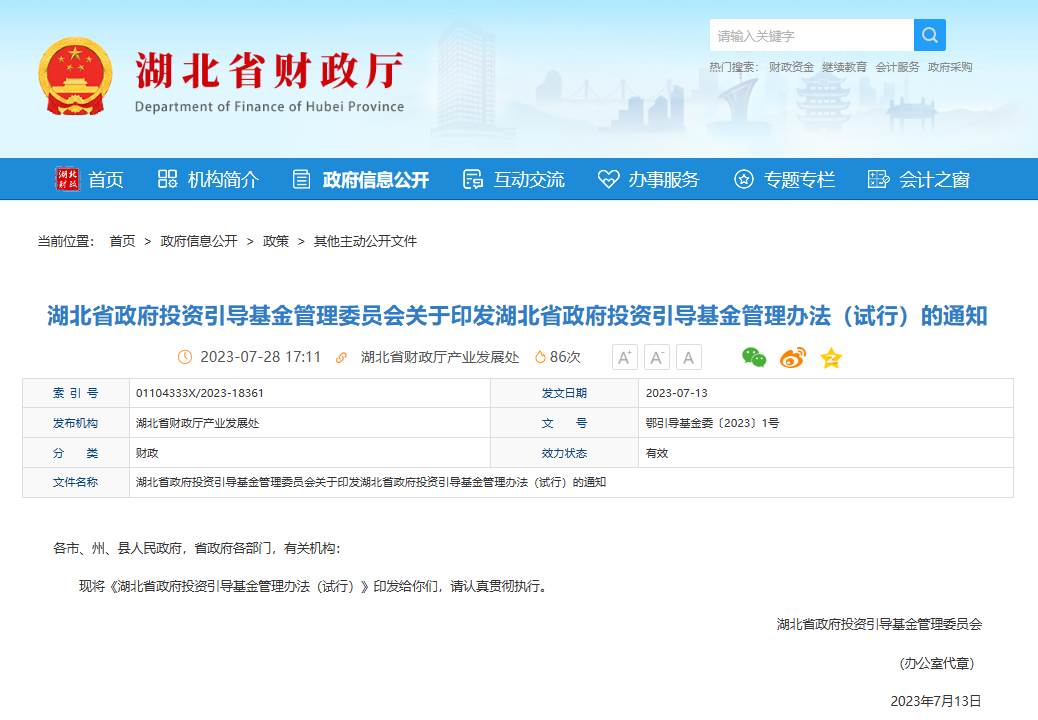Viewport: 1038px width, 720px height.
Task: Click the salutation line 各市、州、县人民政府
Action: point(197,549)
